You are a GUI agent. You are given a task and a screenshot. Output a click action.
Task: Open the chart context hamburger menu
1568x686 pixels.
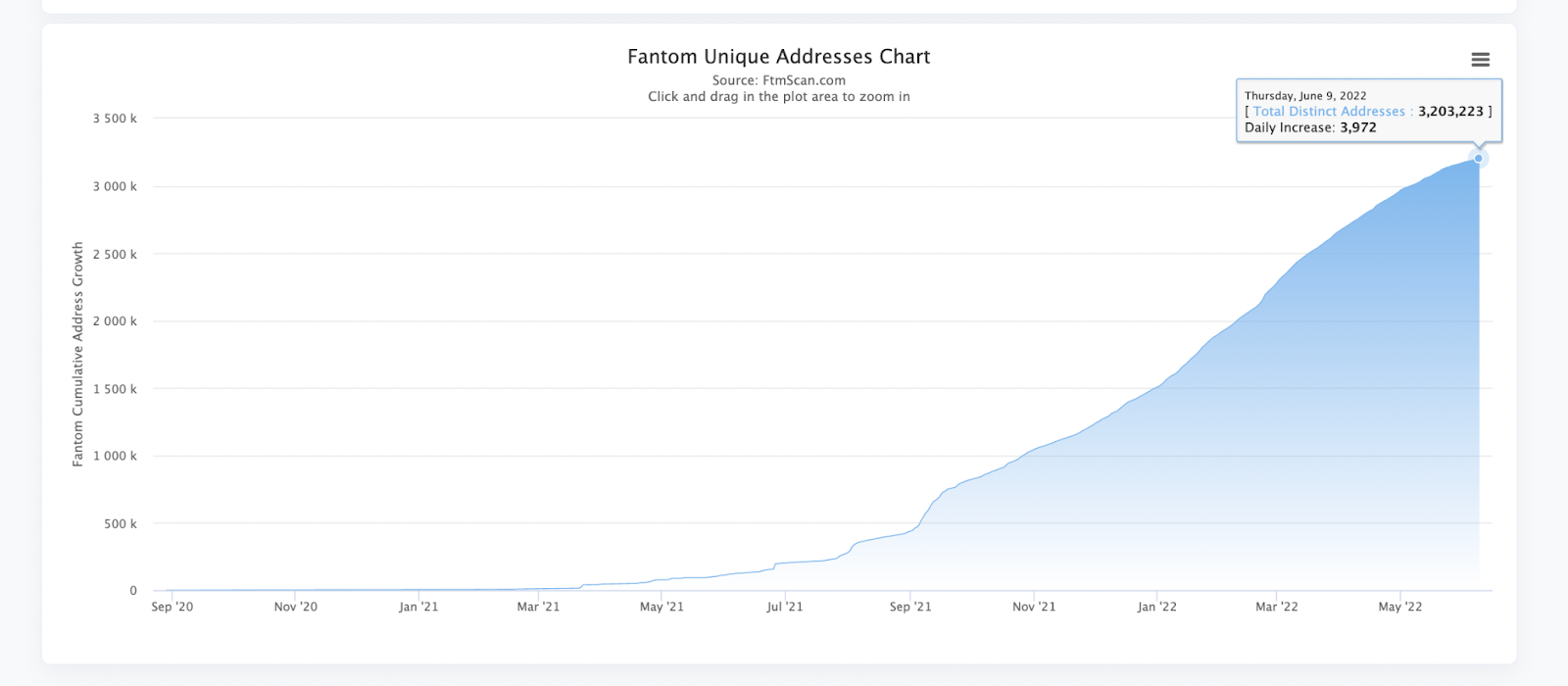[x=1480, y=60]
